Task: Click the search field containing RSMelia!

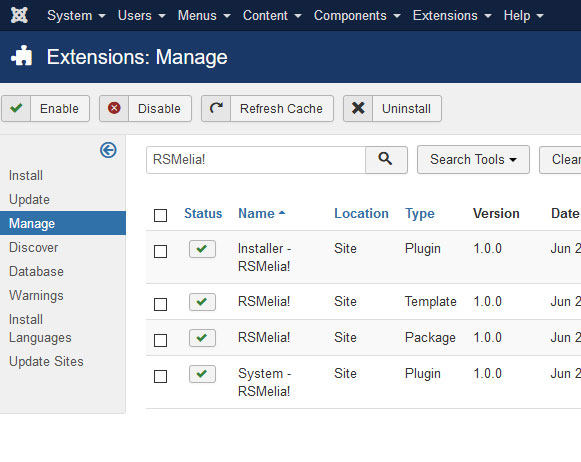Action: point(256,160)
